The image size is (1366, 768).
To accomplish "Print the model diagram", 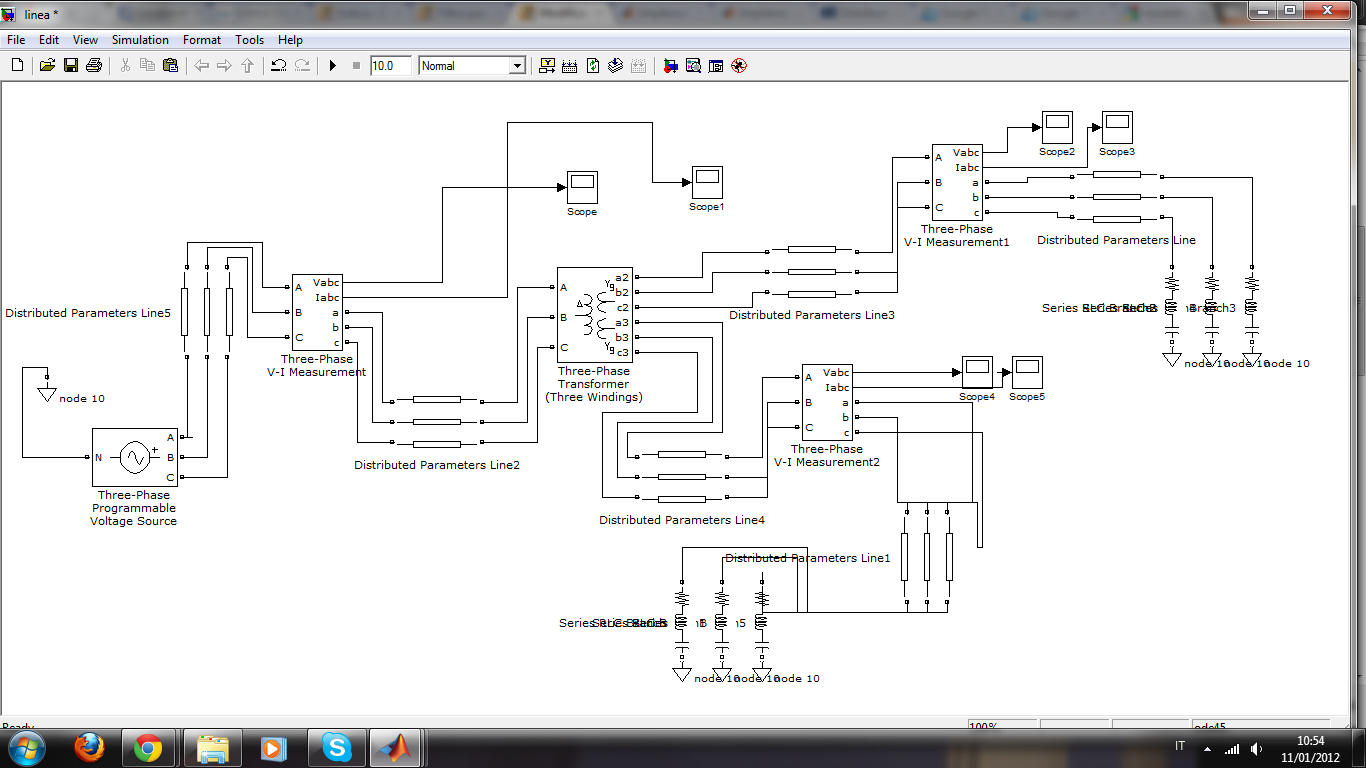I will [x=93, y=65].
